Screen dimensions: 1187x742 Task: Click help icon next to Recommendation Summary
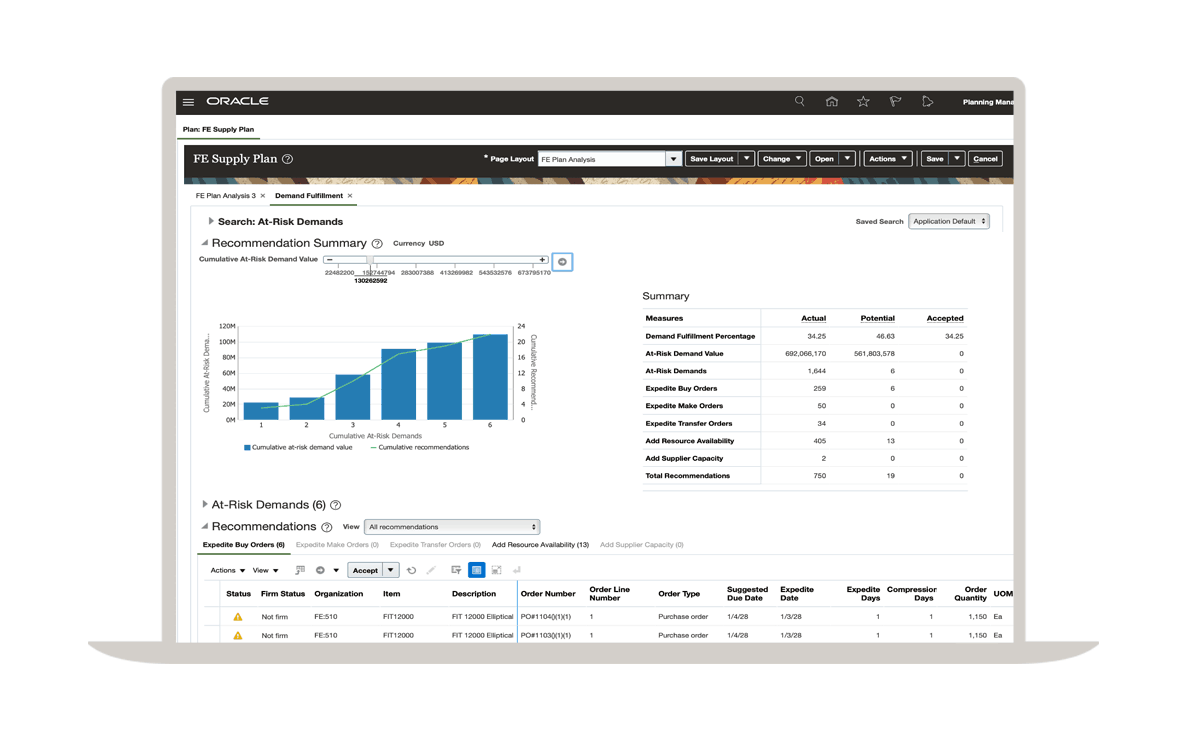(x=377, y=244)
